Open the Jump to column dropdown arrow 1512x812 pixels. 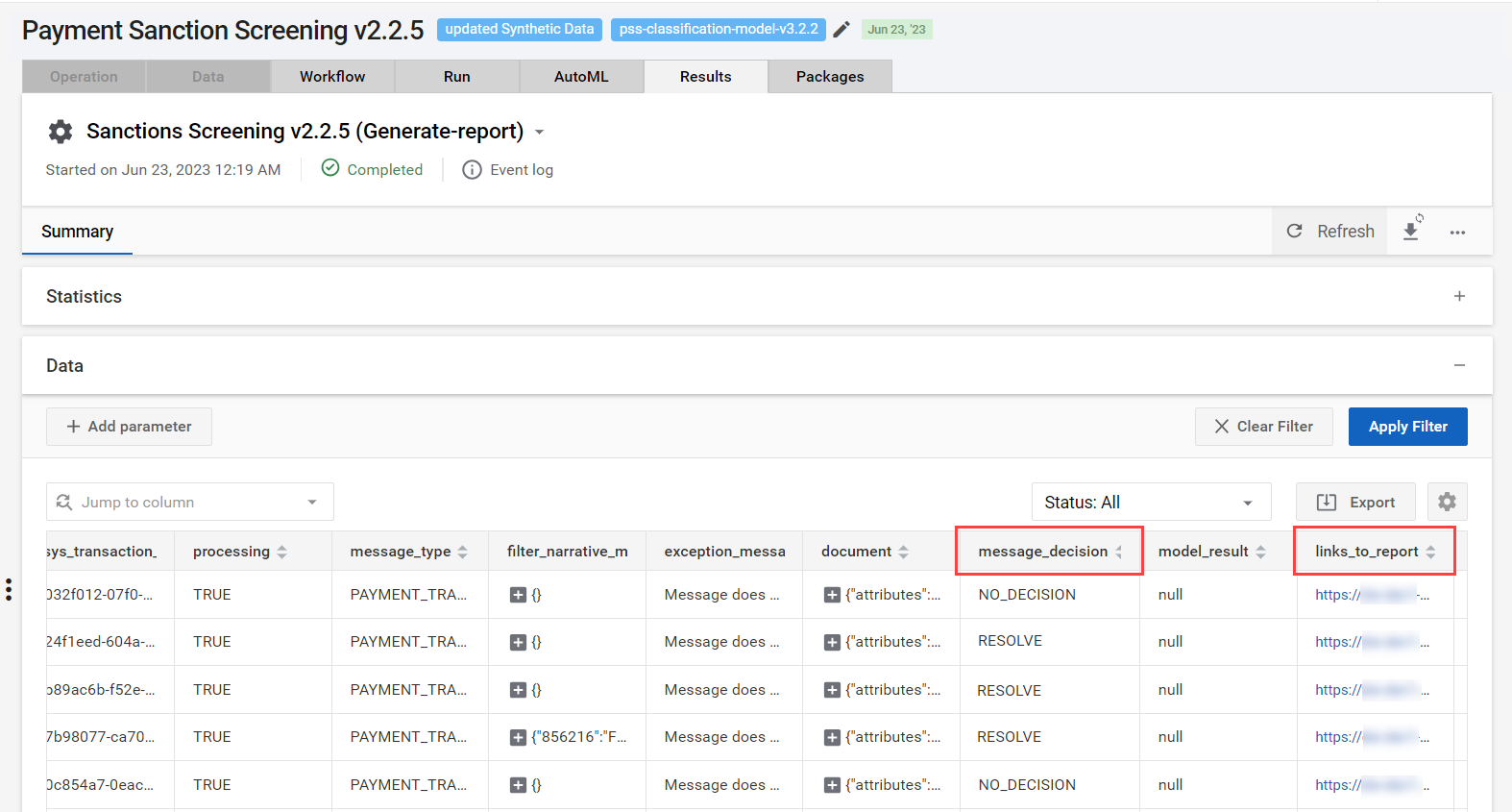tap(312, 503)
